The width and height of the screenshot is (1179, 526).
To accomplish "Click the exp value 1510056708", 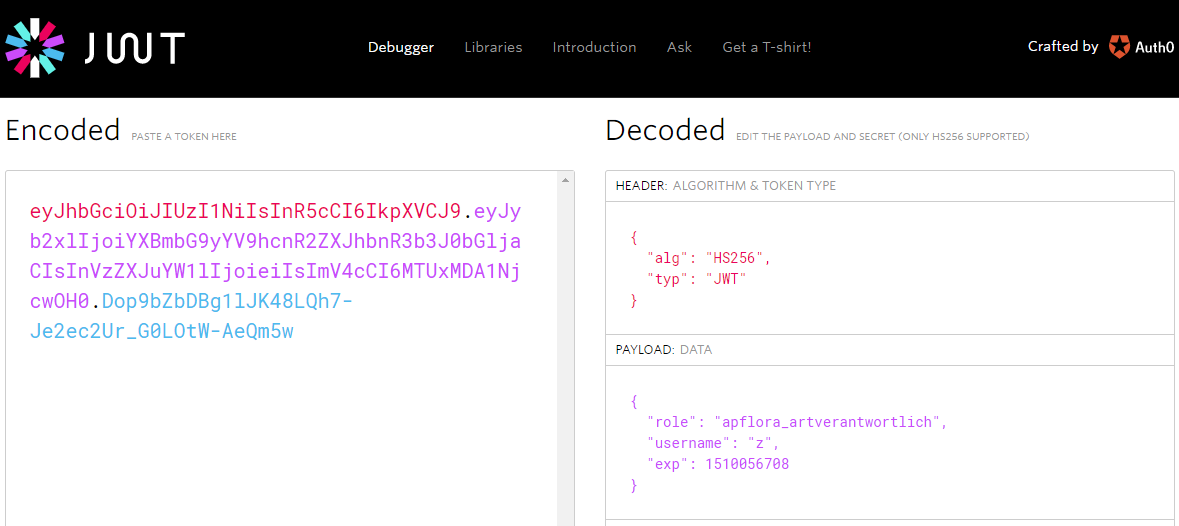I will click(x=747, y=464).
